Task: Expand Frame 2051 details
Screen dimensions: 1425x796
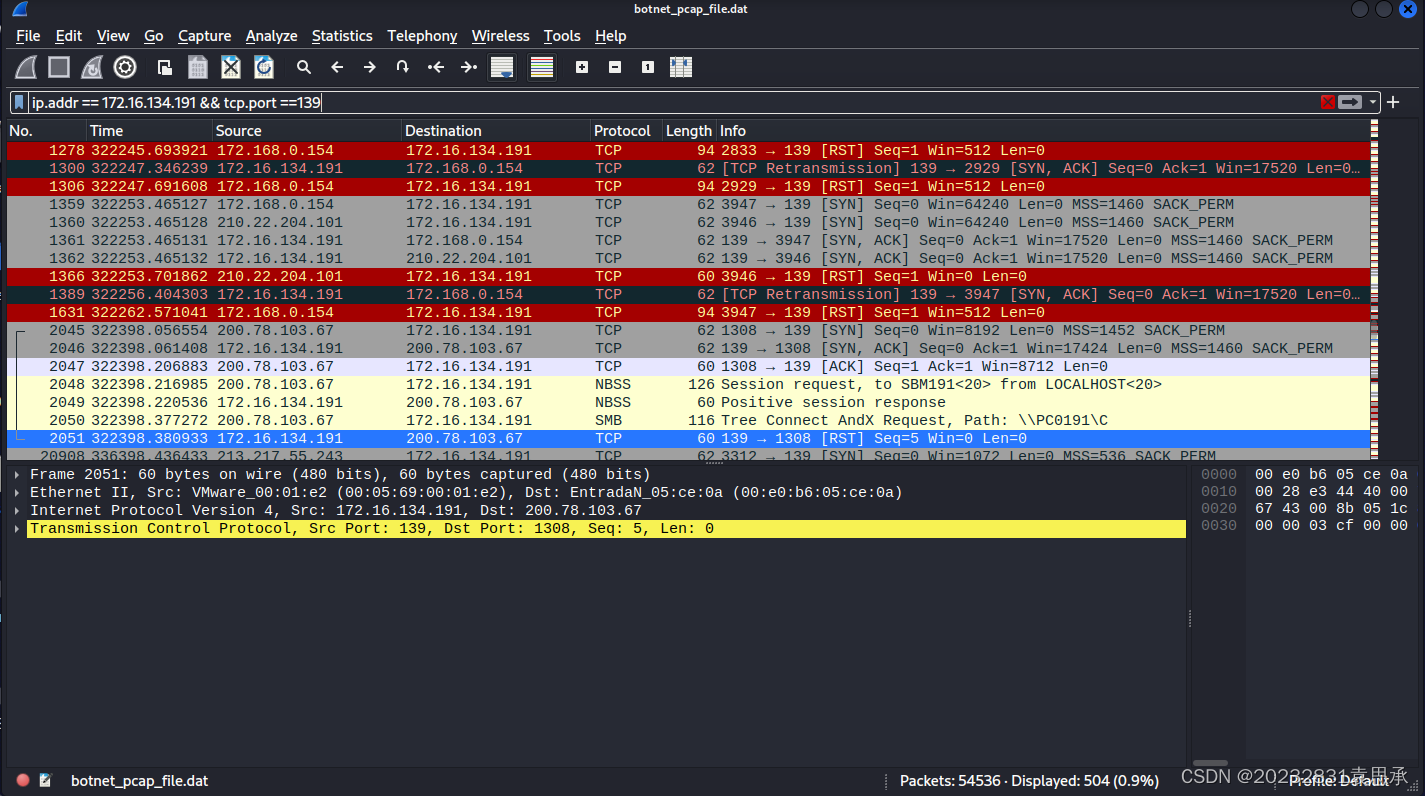Action: click(x=18, y=474)
